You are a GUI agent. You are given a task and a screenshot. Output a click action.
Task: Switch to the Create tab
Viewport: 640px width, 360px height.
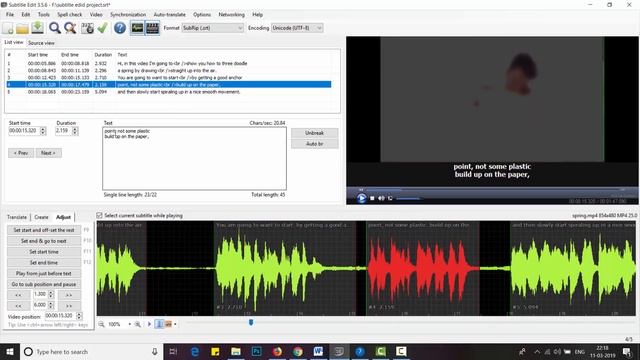[x=41, y=217]
